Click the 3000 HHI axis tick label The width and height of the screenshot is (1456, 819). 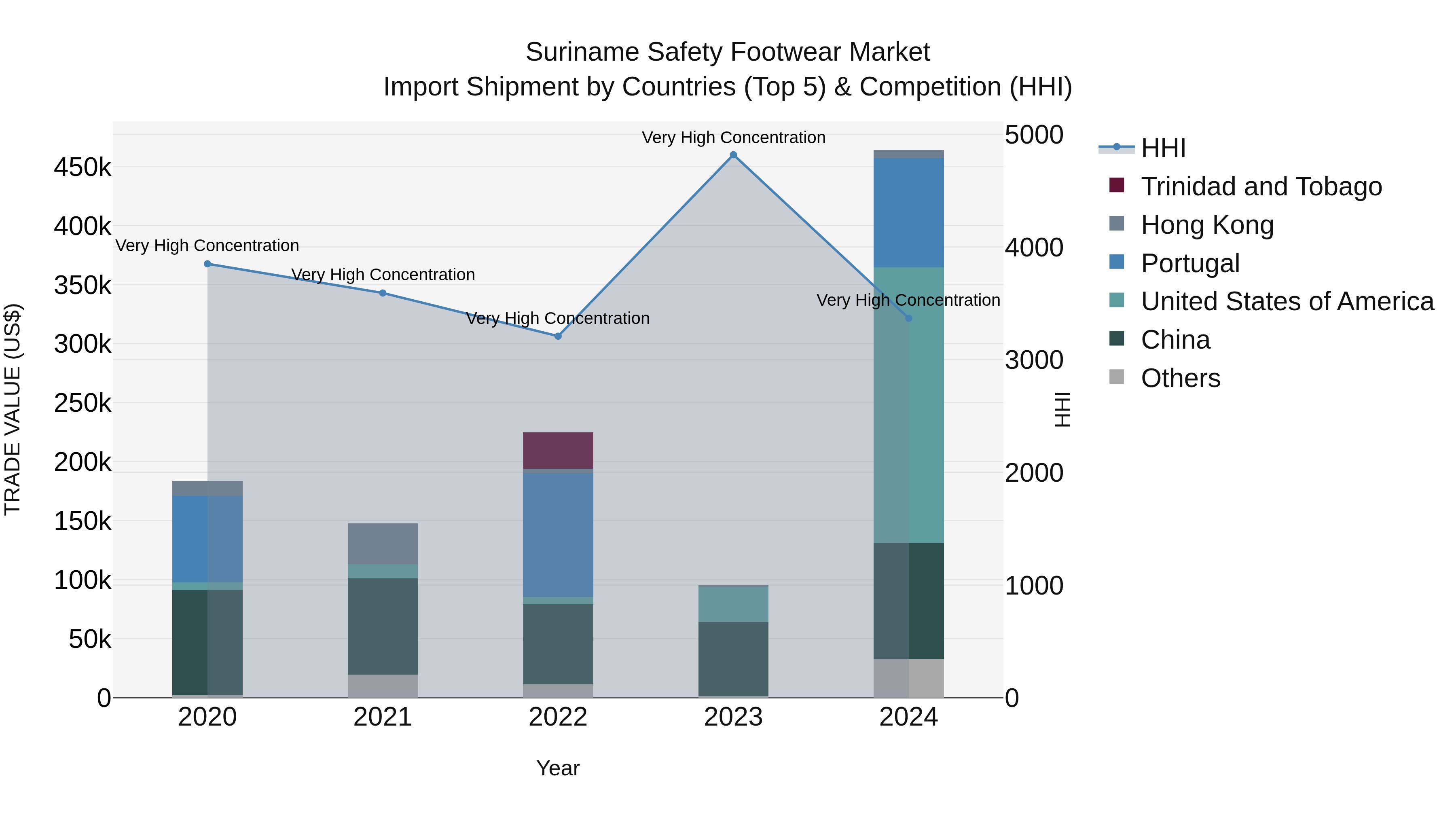click(x=1034, y=360)
